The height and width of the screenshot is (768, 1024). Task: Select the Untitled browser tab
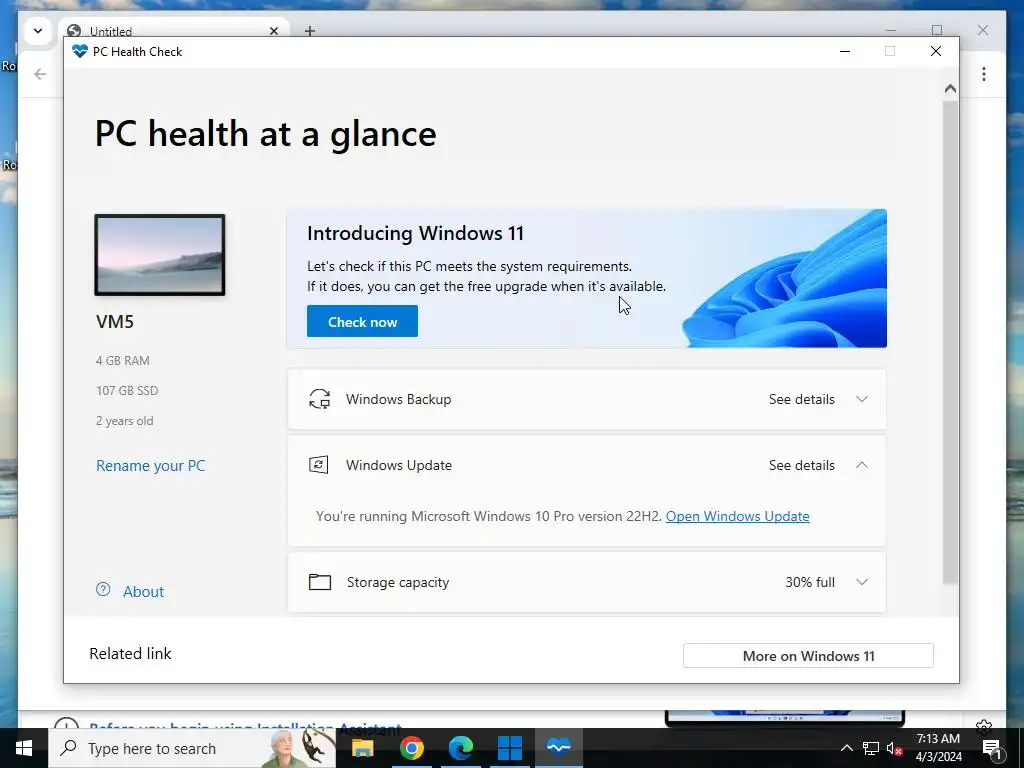[173, 31]
